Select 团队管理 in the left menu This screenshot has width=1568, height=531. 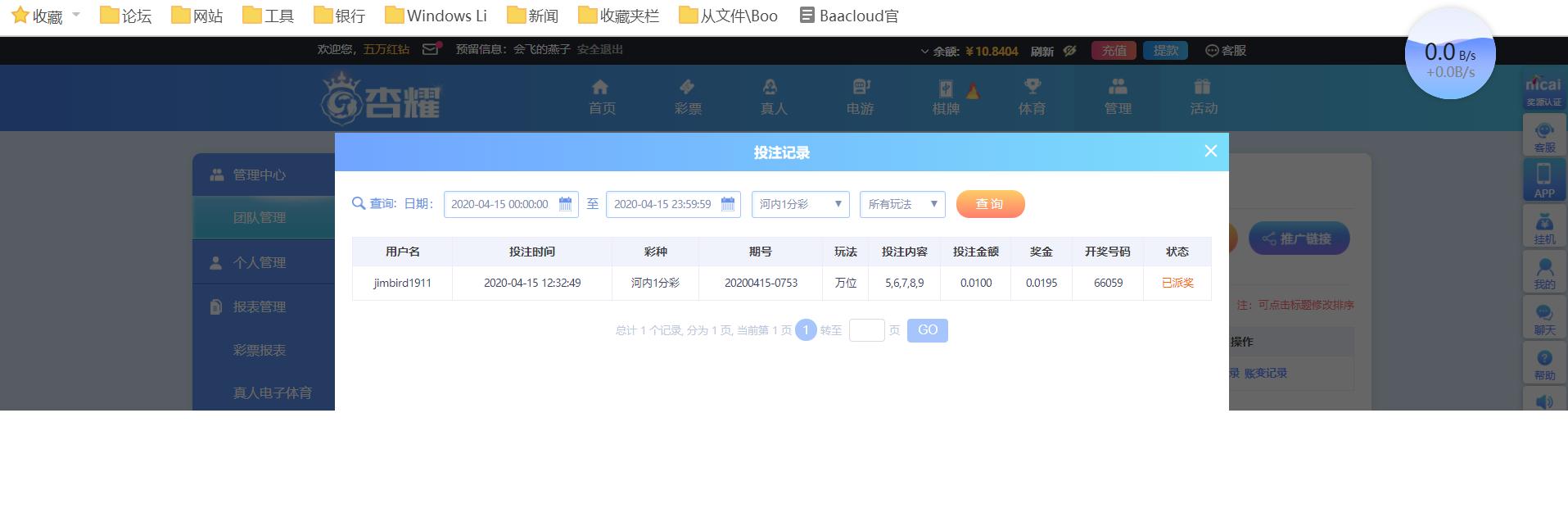[x=264, y=218]
